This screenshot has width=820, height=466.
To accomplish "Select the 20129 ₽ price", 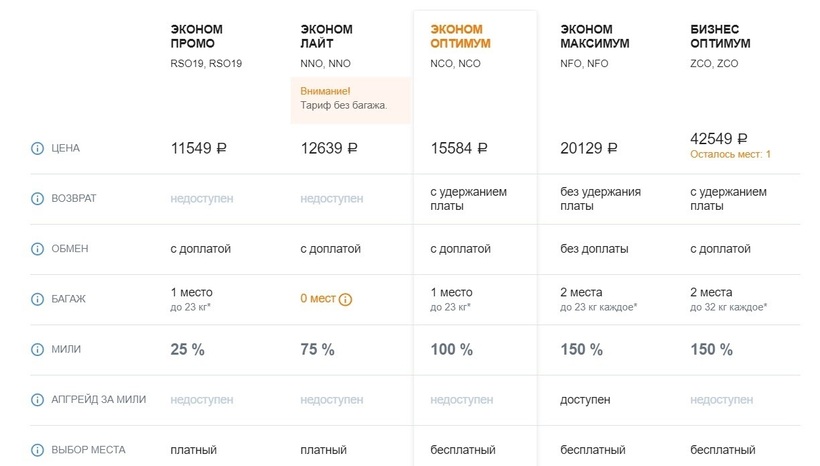I will tap(589, 149).
